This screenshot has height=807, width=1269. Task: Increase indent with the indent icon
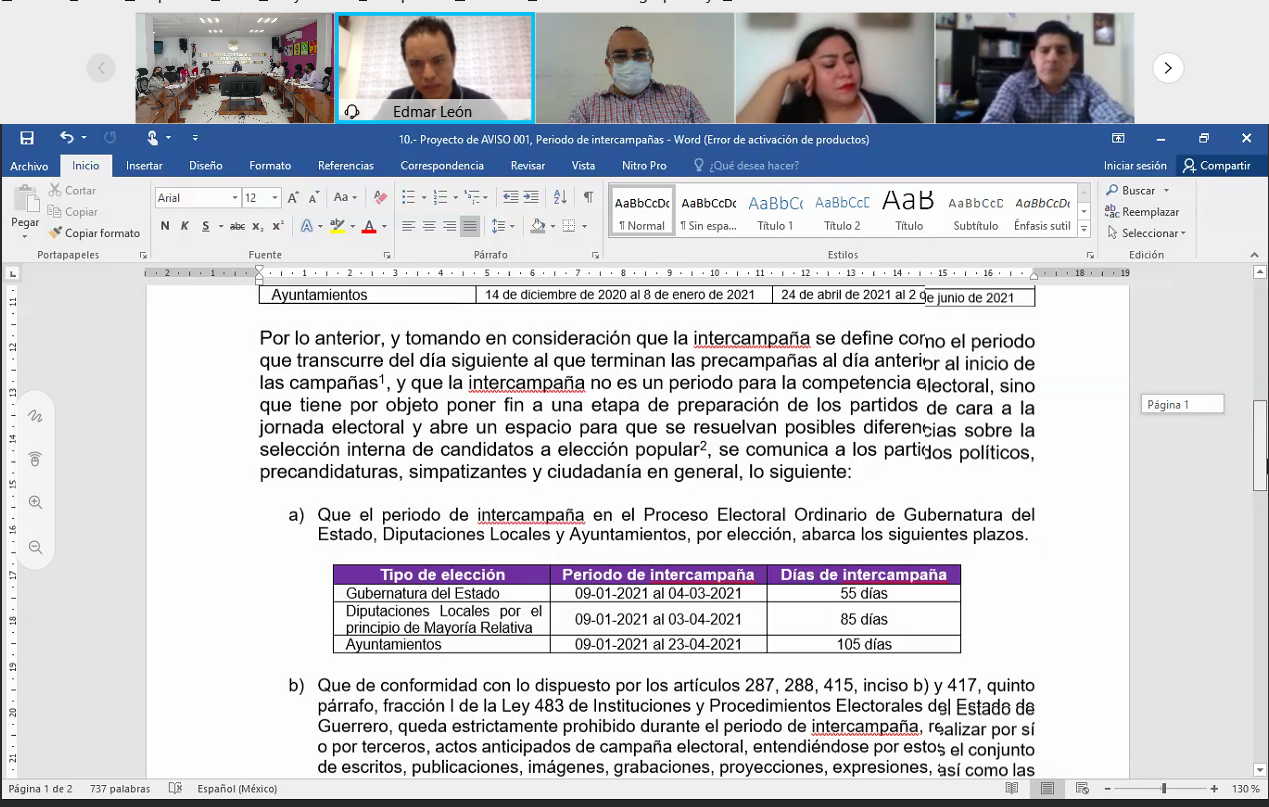click(531, 198)
